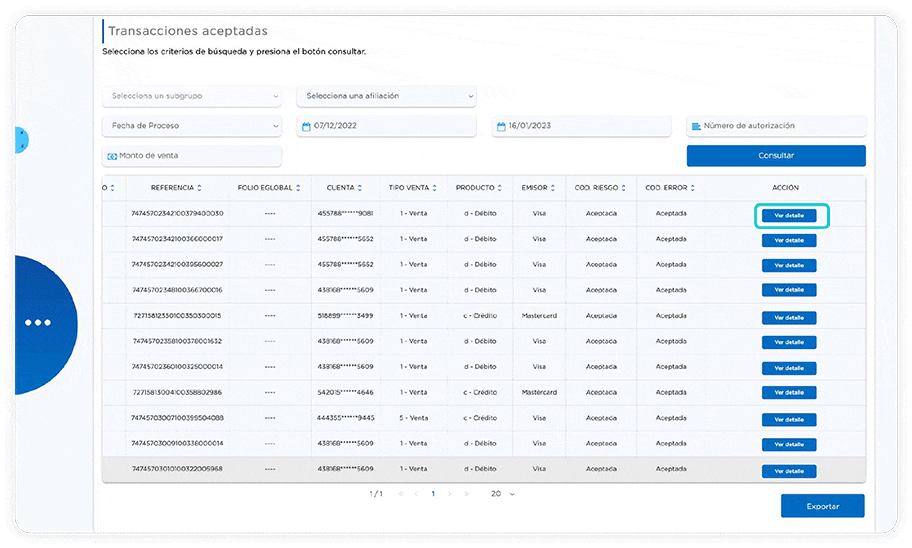Open the 'Selecciona un subgrupo' dropdown
The image size is (912, 548).
point(192,97)
